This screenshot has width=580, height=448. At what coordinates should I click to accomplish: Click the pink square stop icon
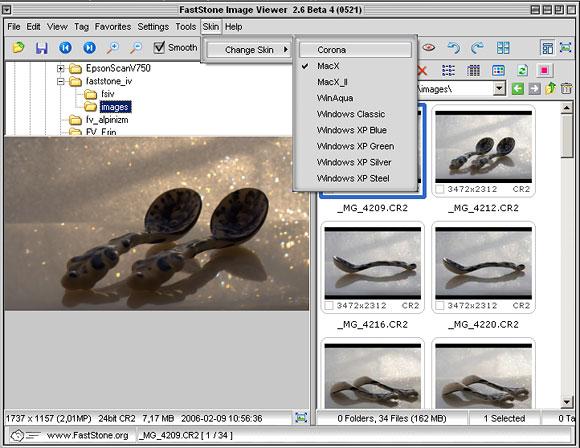click(x=544, y=70)
